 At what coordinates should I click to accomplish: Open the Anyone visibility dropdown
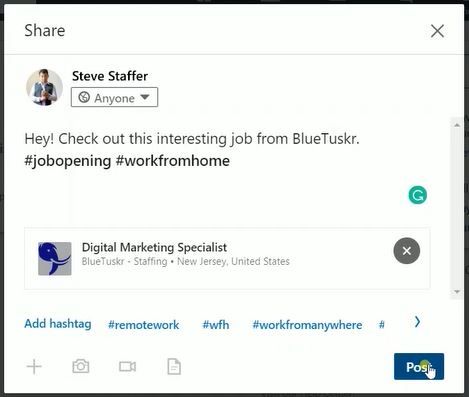[114, 97]
